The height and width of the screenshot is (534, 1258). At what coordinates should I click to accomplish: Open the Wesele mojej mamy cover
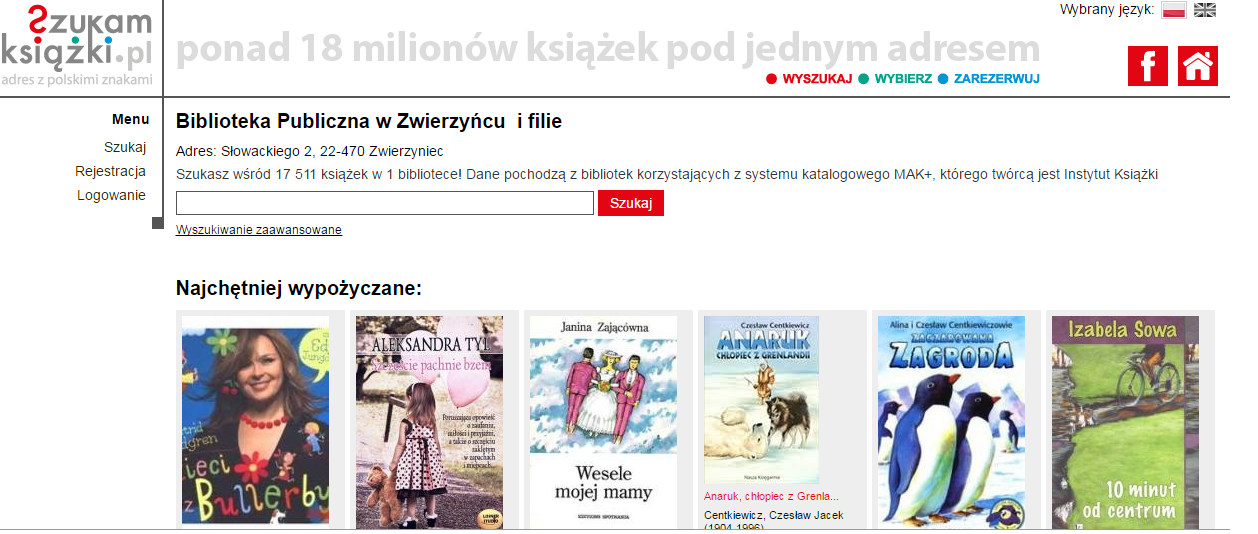[603, 421]
